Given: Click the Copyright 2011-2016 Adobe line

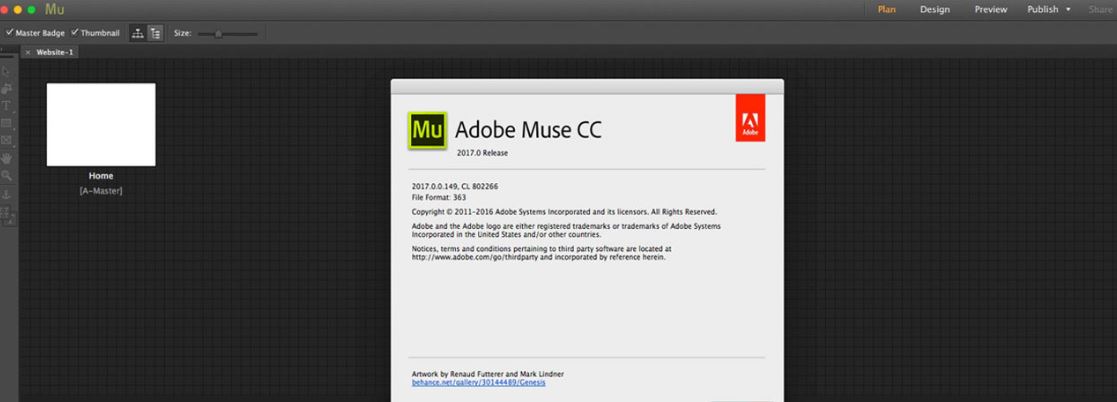Looking at the screenshot, I should (564, 212).
